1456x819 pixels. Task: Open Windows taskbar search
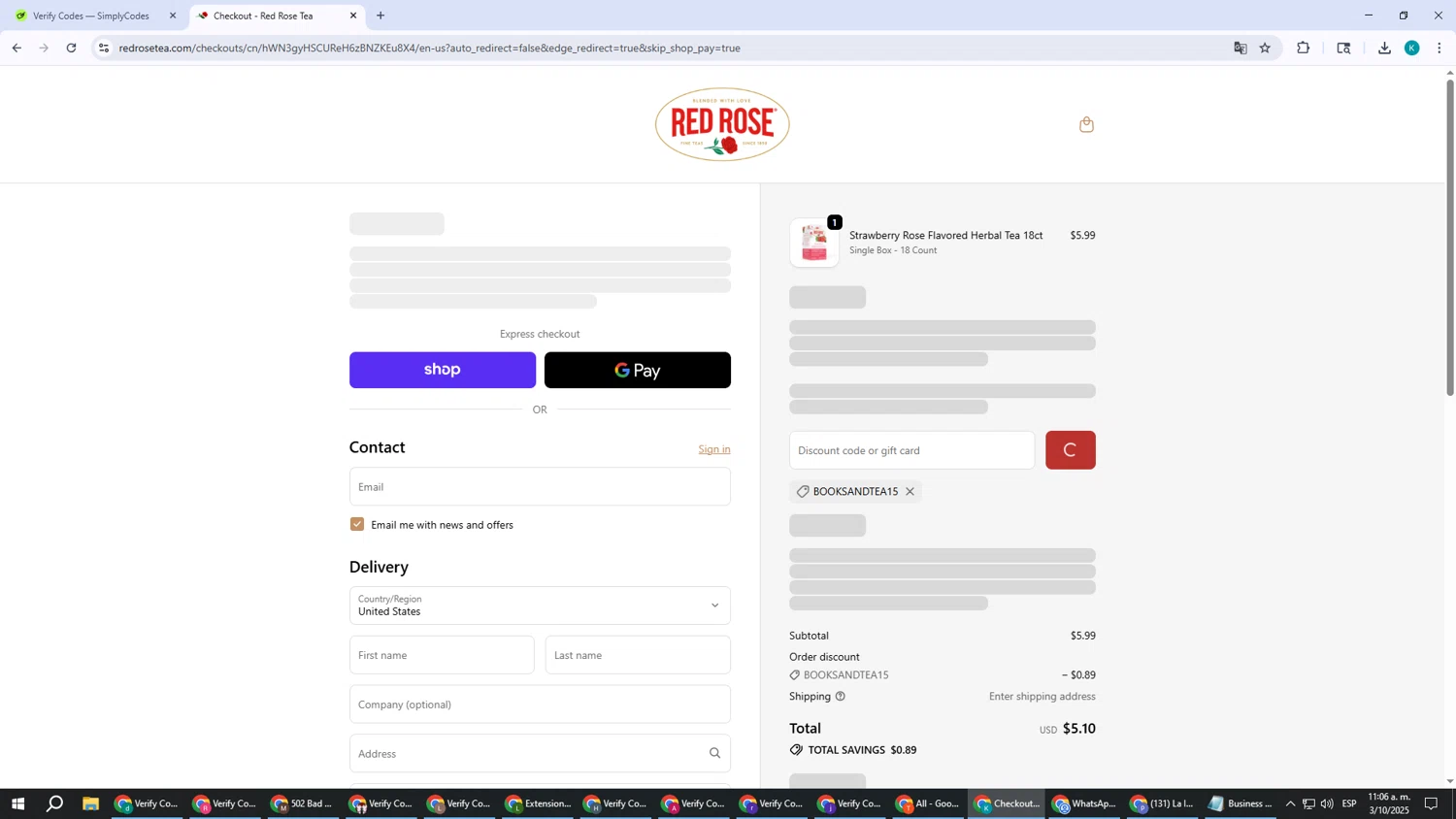click(55, 803)
